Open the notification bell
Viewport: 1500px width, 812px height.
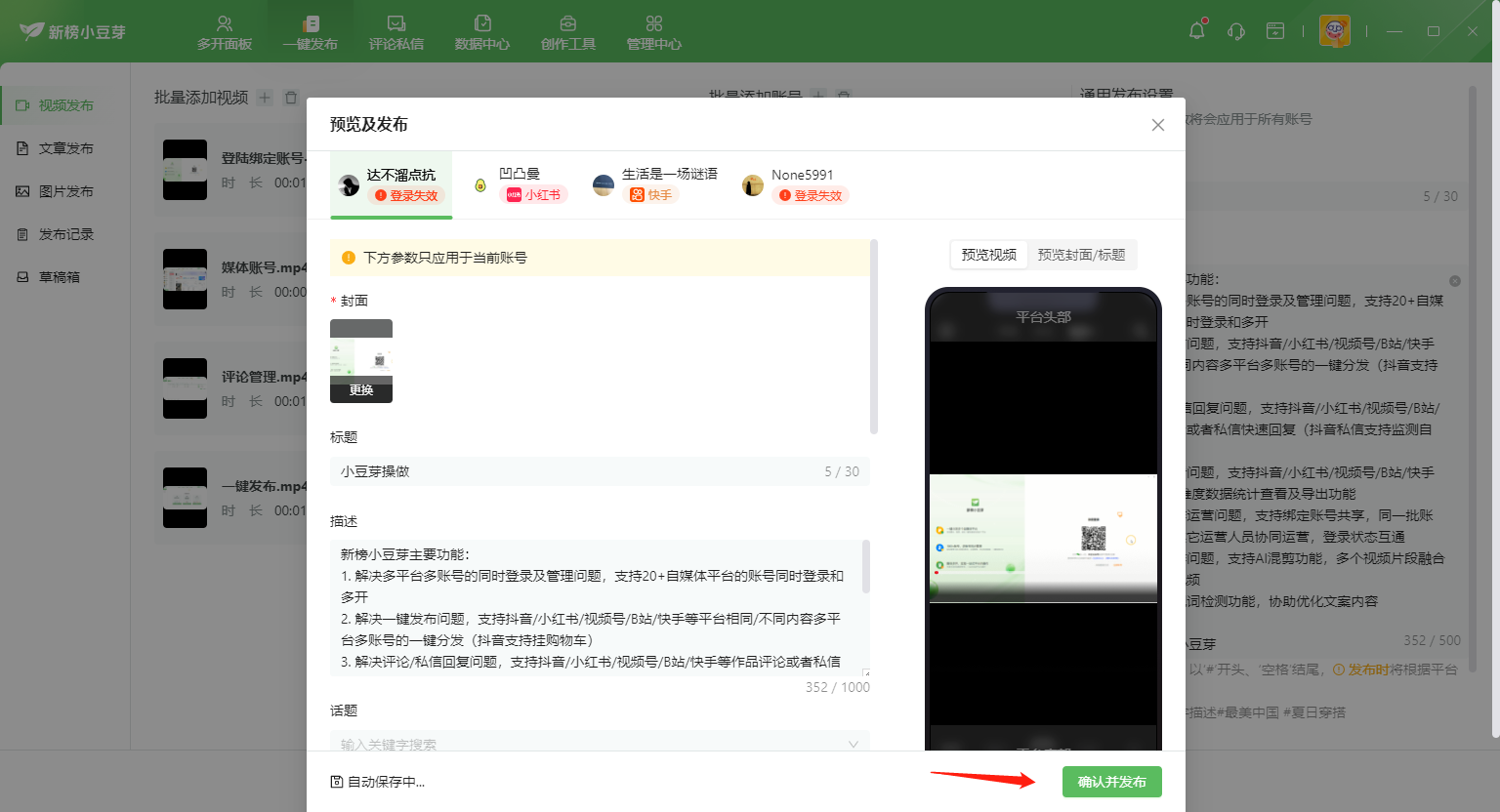pyautogui.click(x=1197, y=30)
